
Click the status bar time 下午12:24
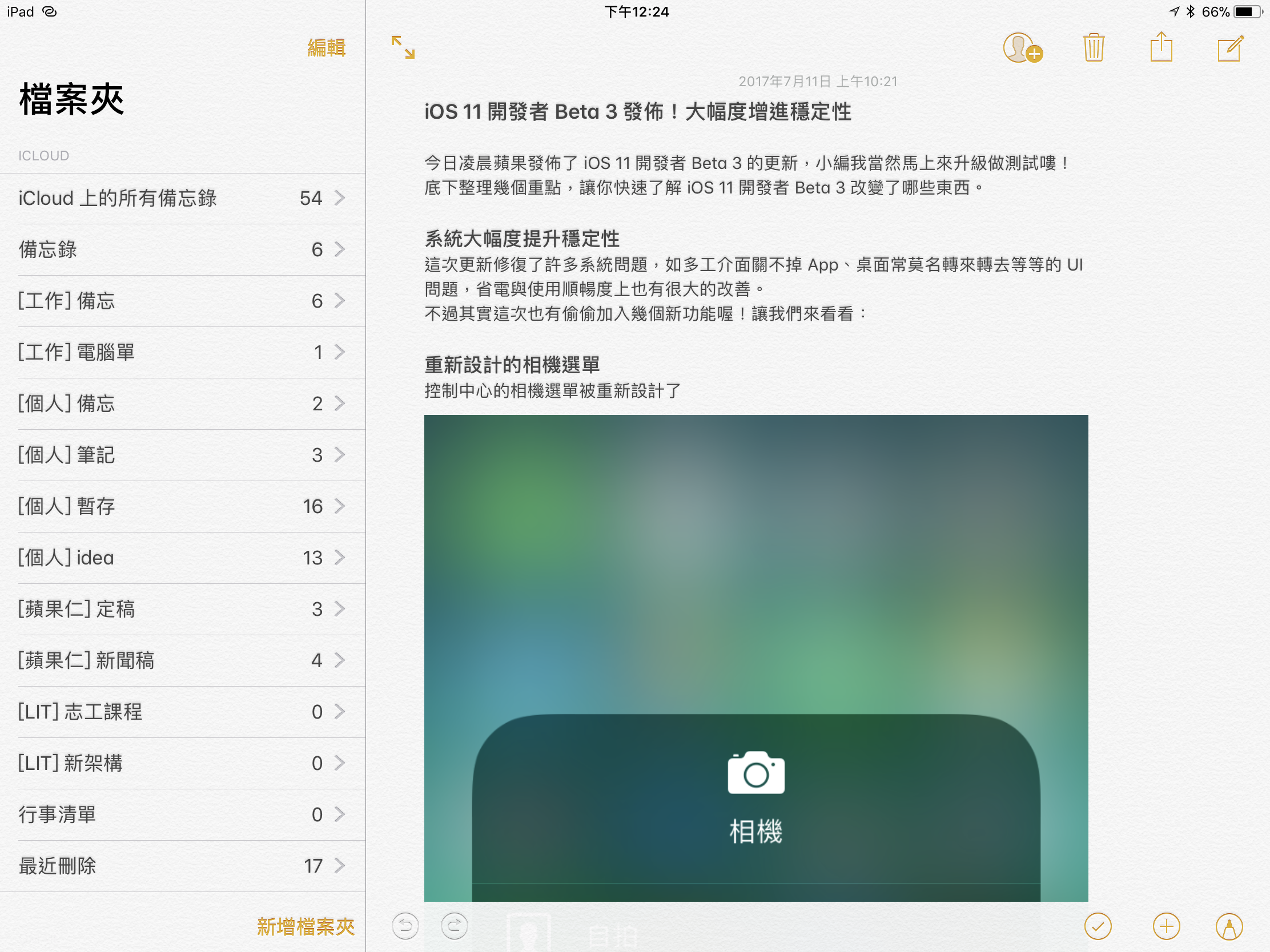(636, 11)
